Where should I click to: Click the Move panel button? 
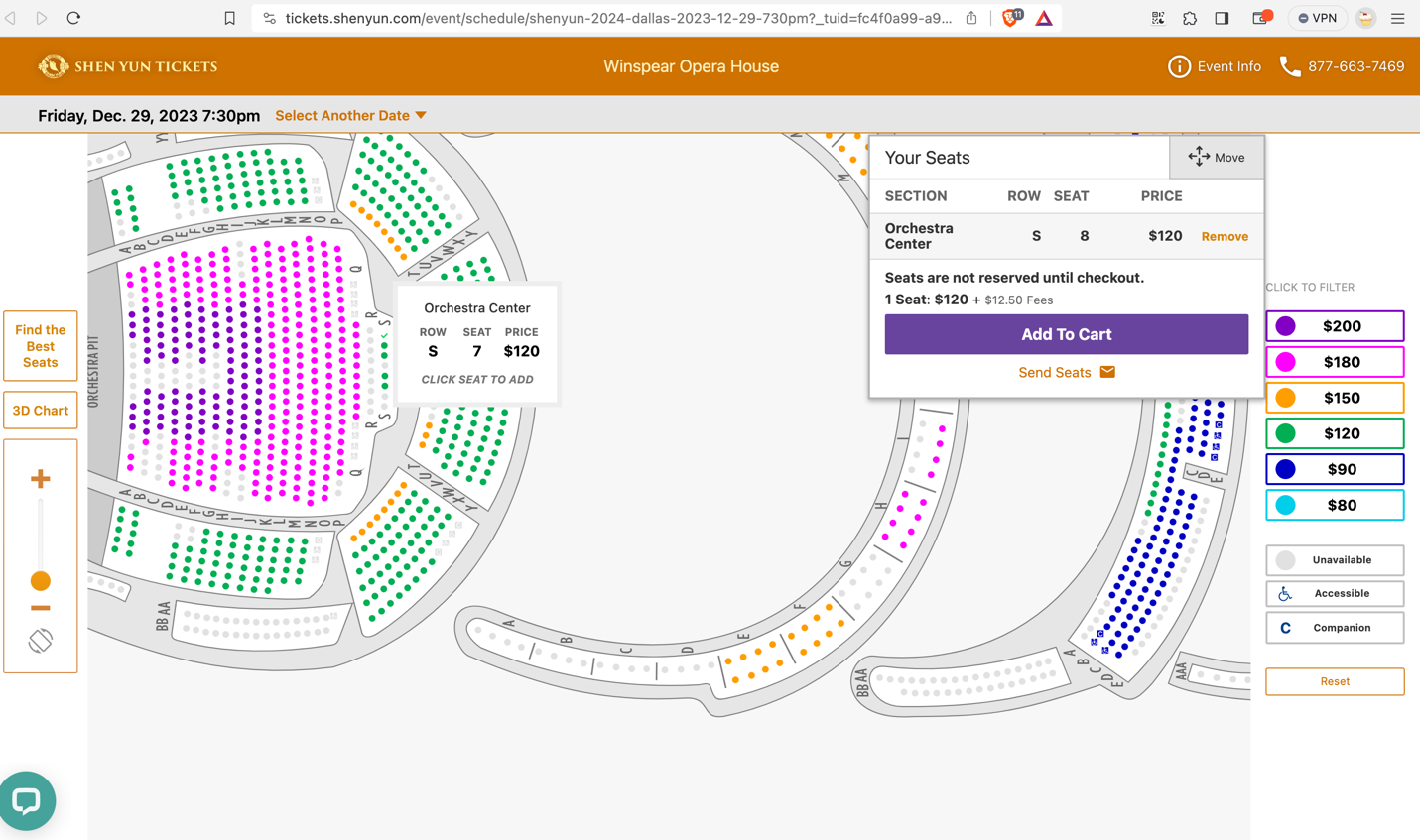click(1217, 157)
